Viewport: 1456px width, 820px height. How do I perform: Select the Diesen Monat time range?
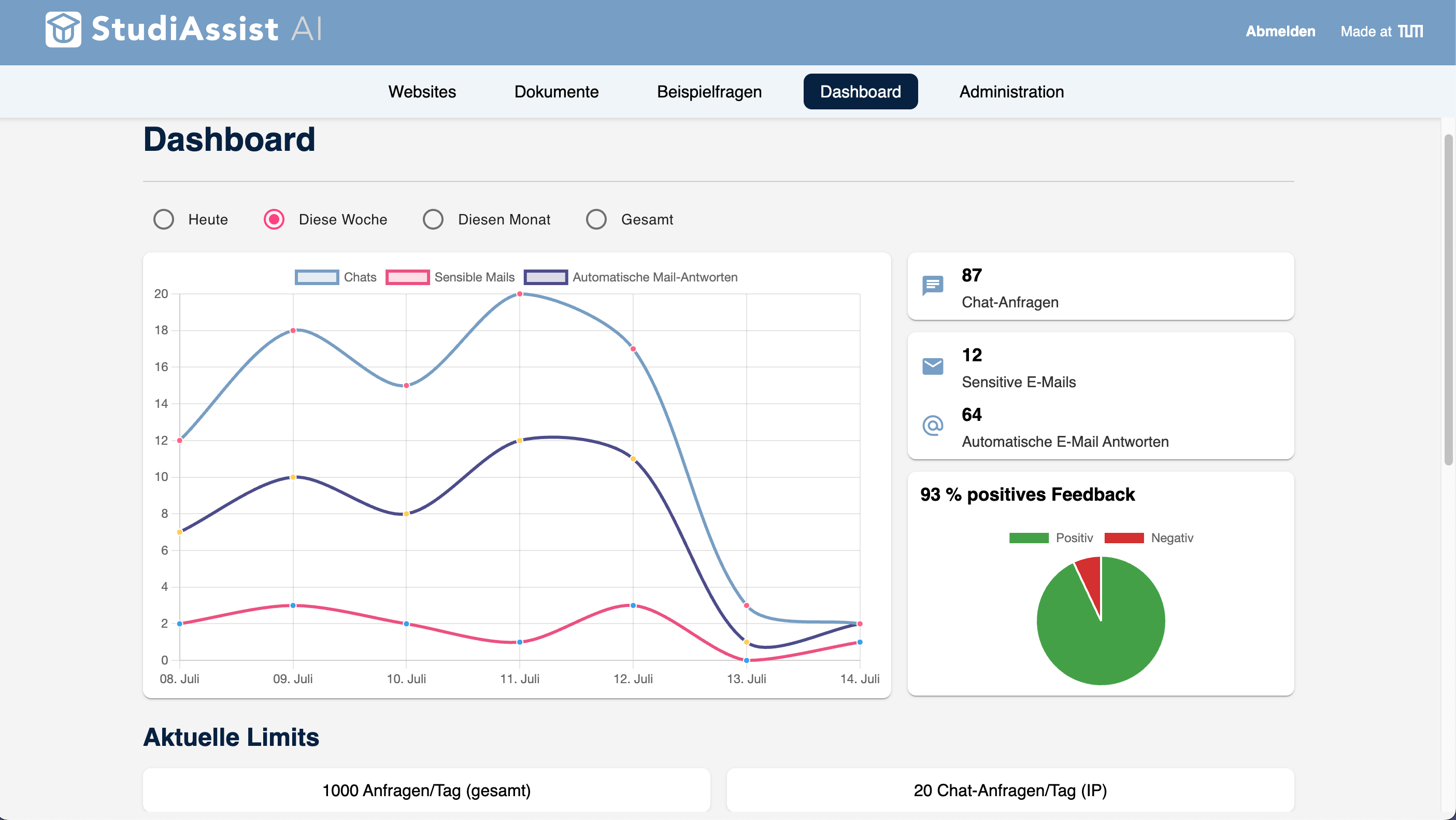coord(433,219)
